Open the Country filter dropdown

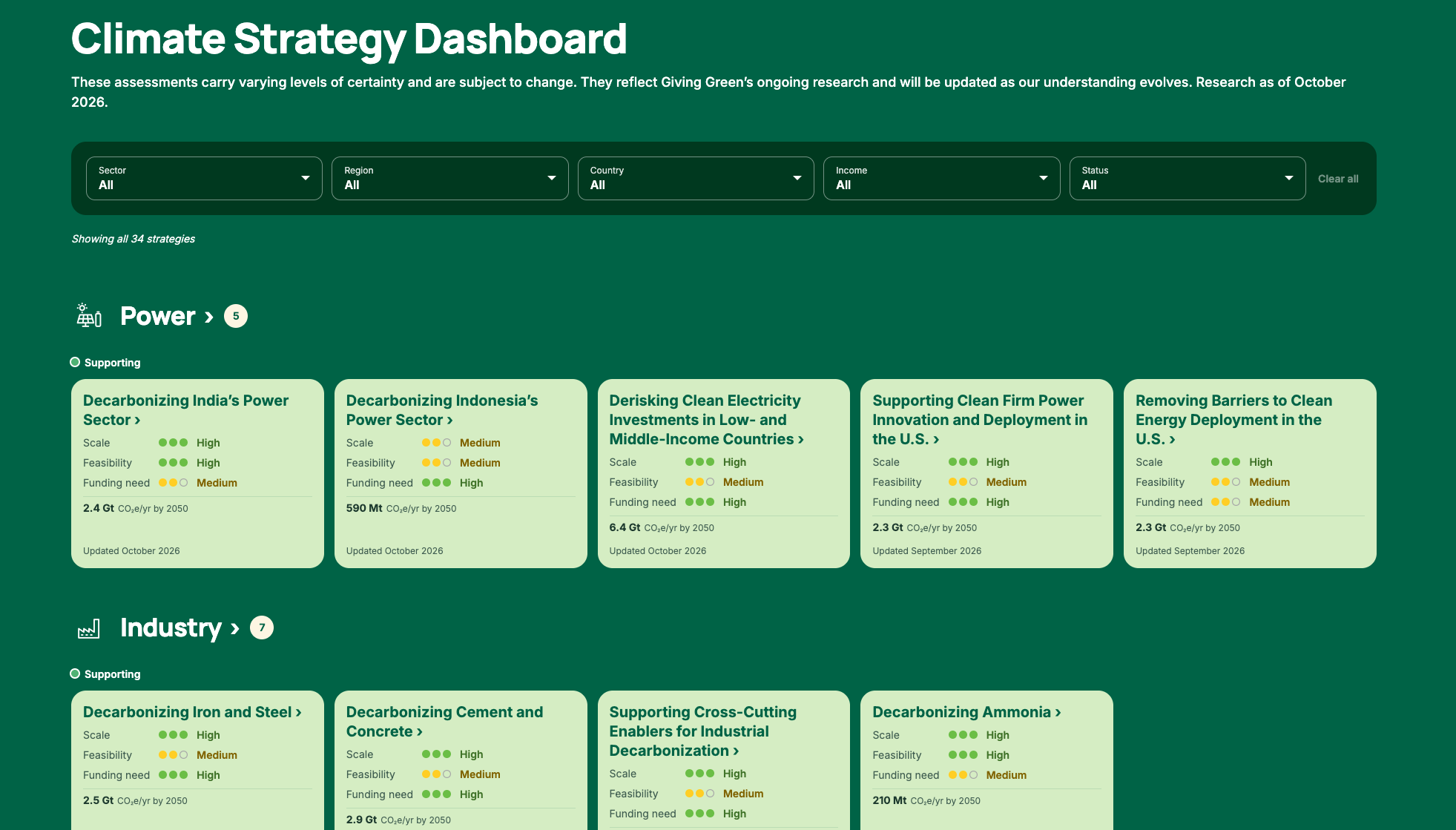pyautogui.click(x=696, y=178)
